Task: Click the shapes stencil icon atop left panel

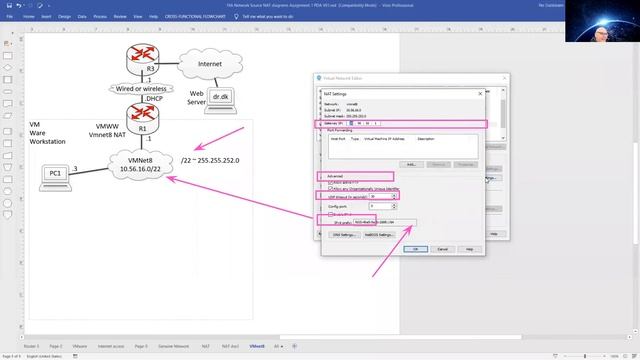Action: [7, 44]
